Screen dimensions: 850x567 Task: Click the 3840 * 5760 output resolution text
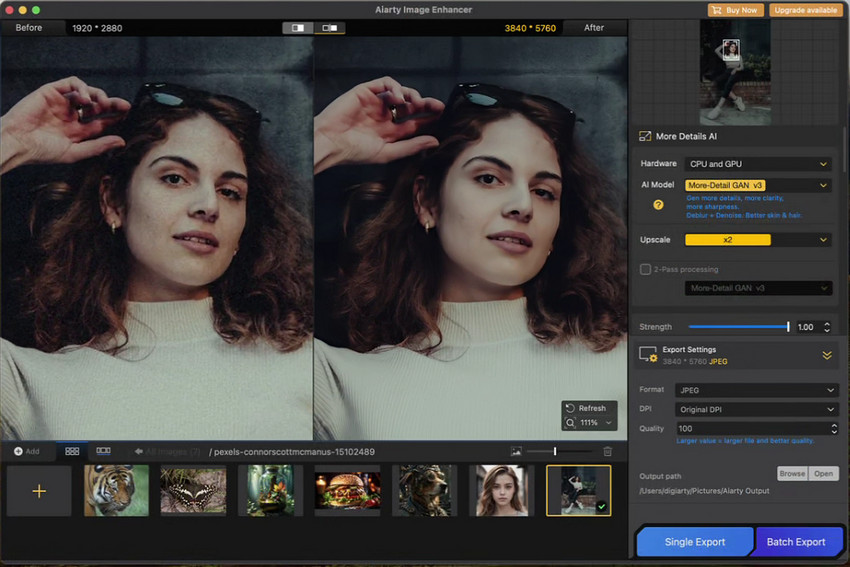(x=530, y=28)
